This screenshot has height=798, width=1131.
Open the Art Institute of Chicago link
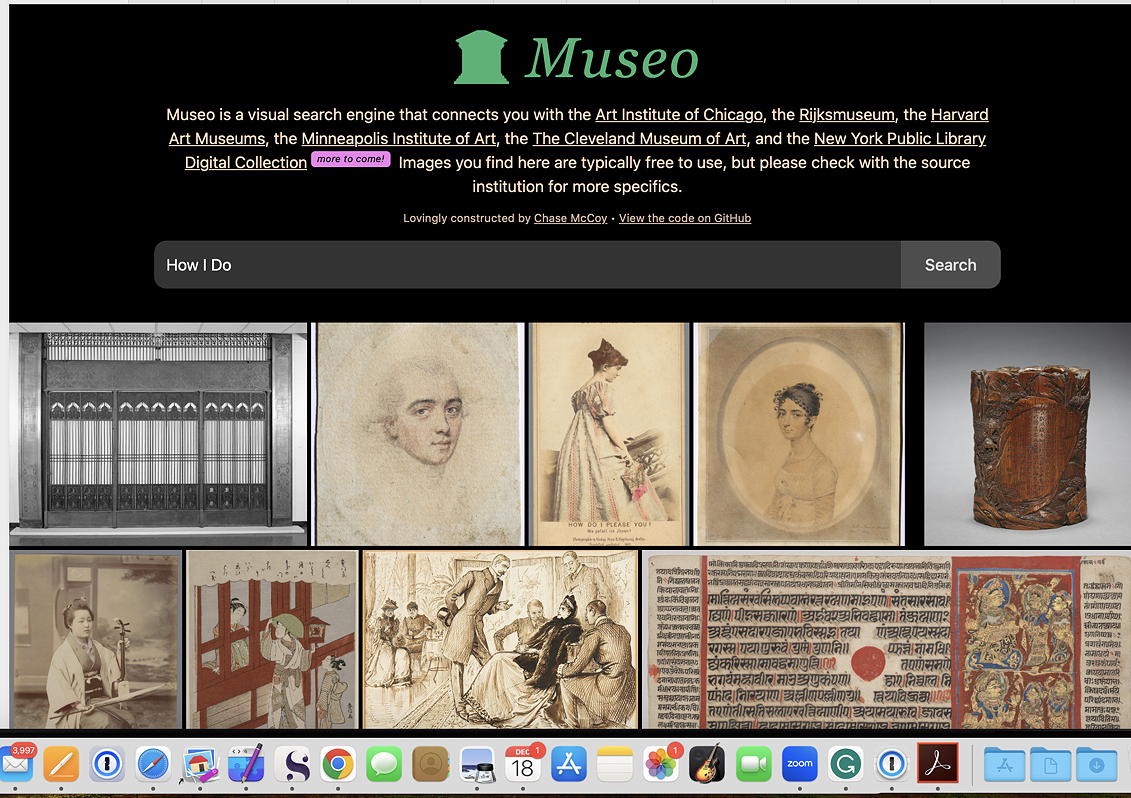(679, 115)
